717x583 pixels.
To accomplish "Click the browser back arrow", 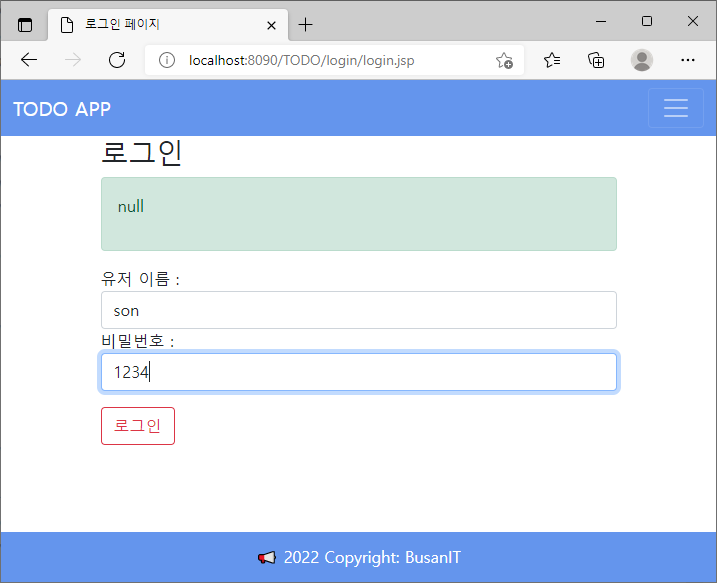I will (29, 60).
